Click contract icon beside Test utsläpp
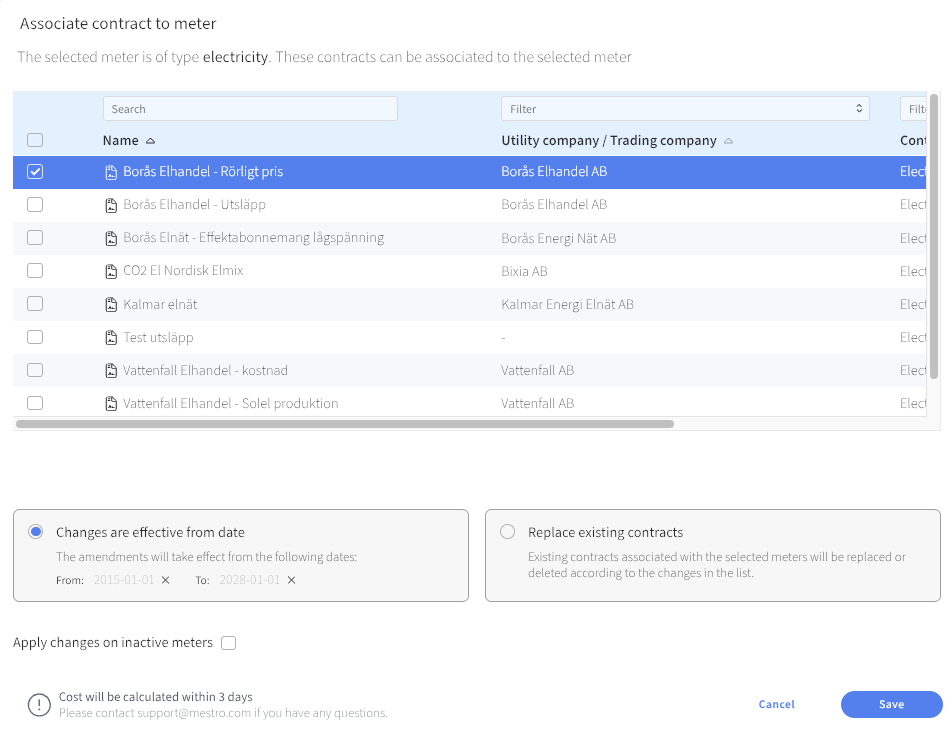 tap(111, 337)
